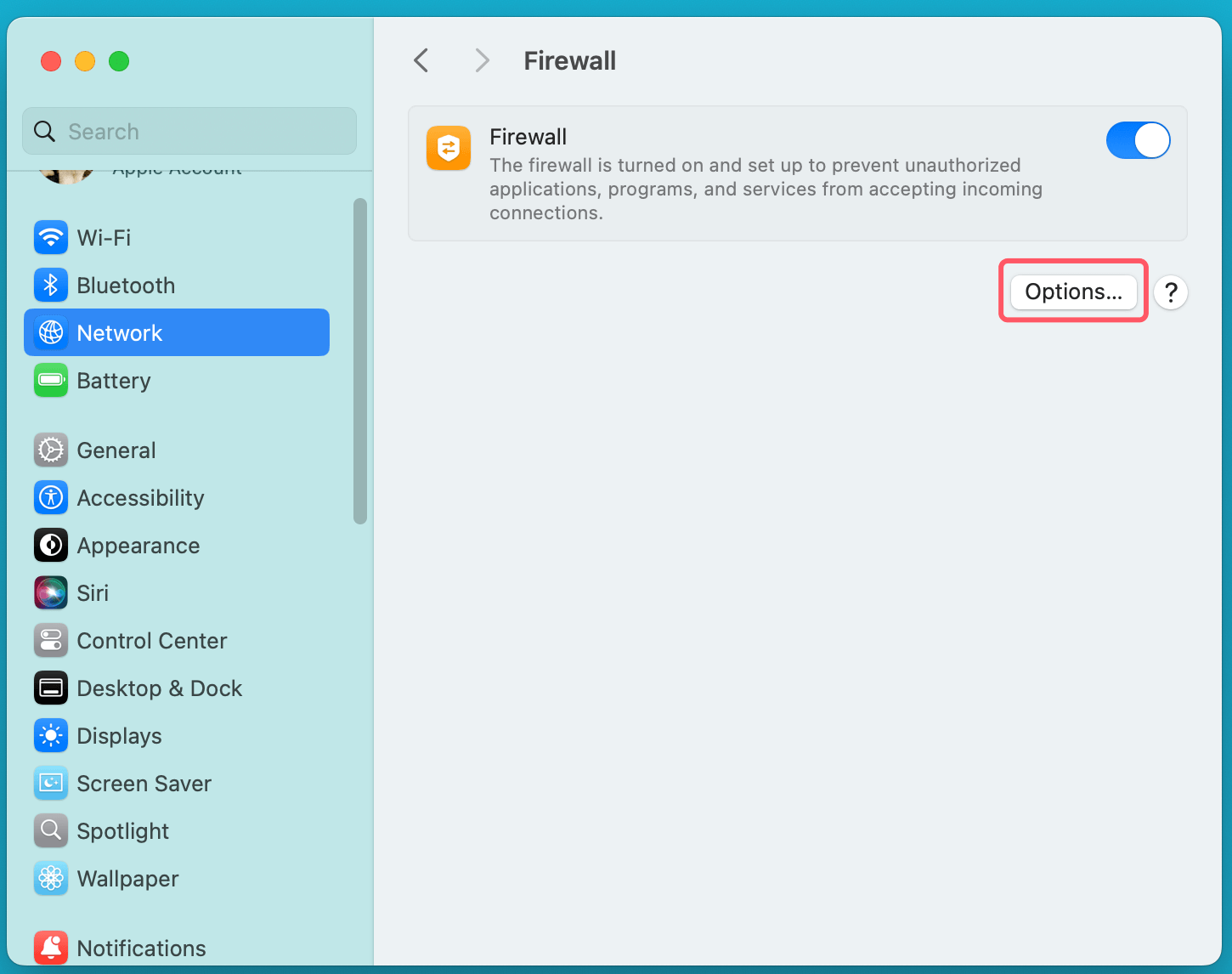Image resolution: width=1232 pixels, height=974 pixels.
Task: Open Screen Saver settings
Action: (144, 783)
